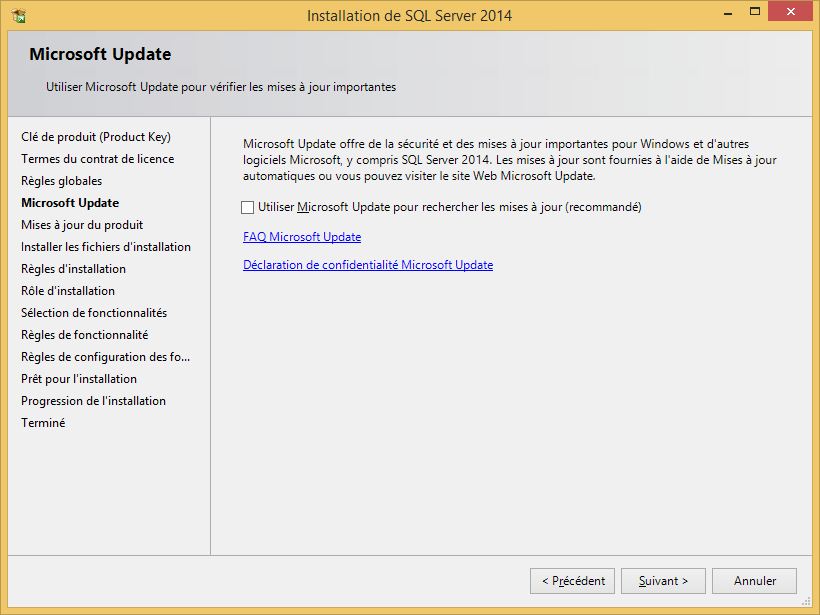Maximize the installation window
Image resolution: width=820 pixels, height=615 pixels.
[x=755, y=12]
